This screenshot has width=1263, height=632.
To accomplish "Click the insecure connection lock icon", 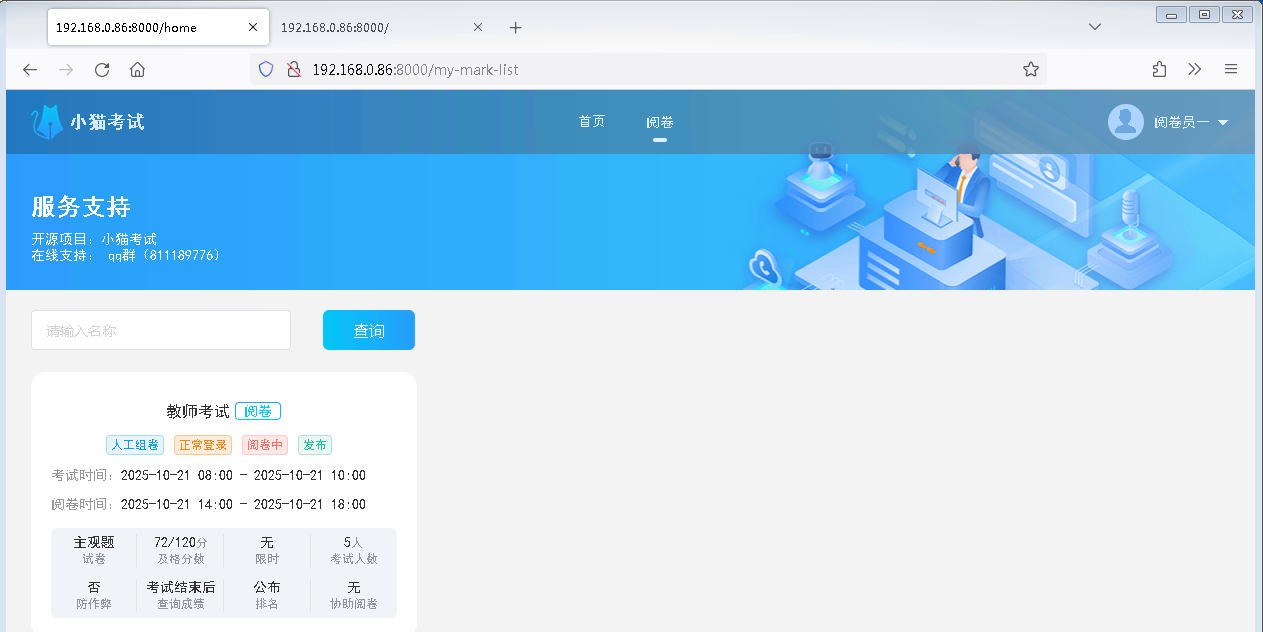I will point(293,69).
